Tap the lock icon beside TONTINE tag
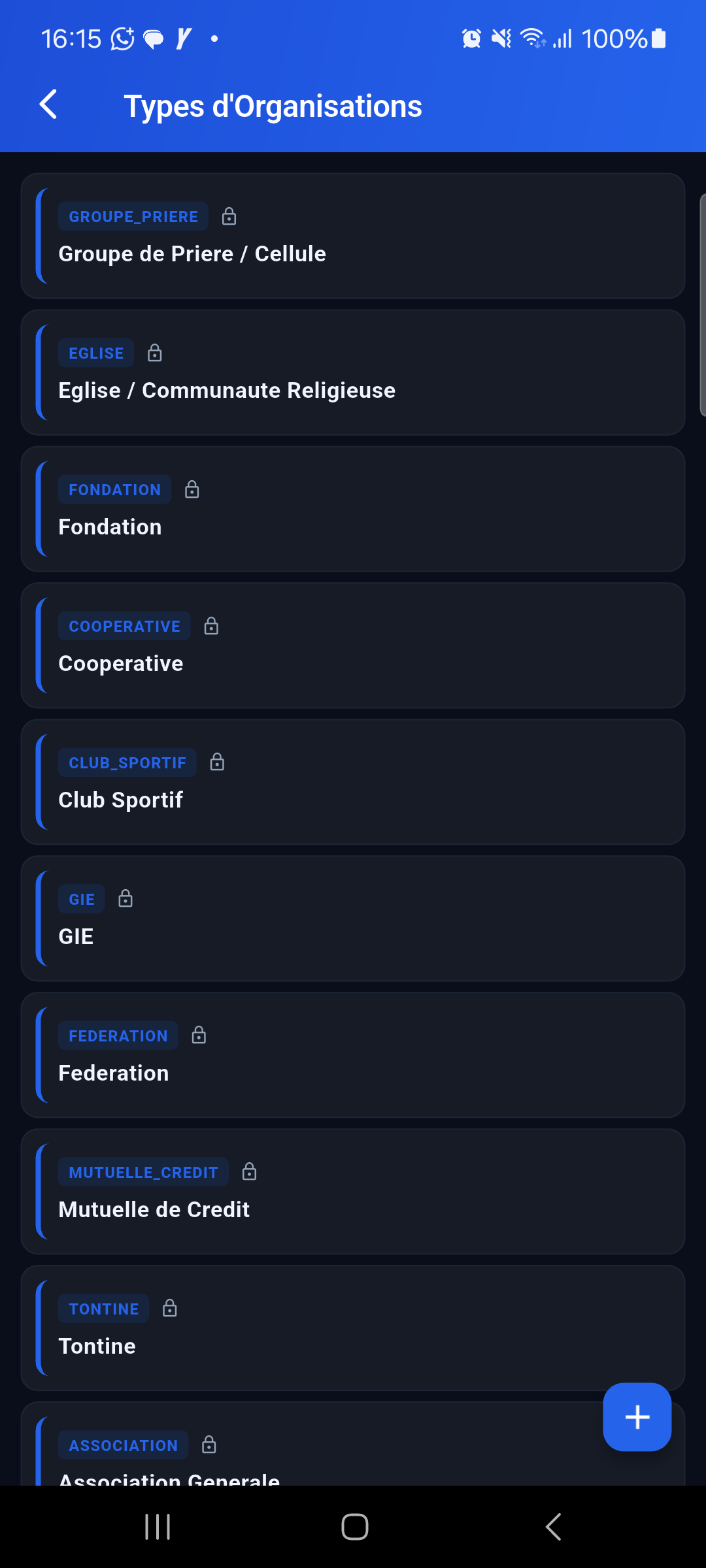 [x=170, y=1309]
